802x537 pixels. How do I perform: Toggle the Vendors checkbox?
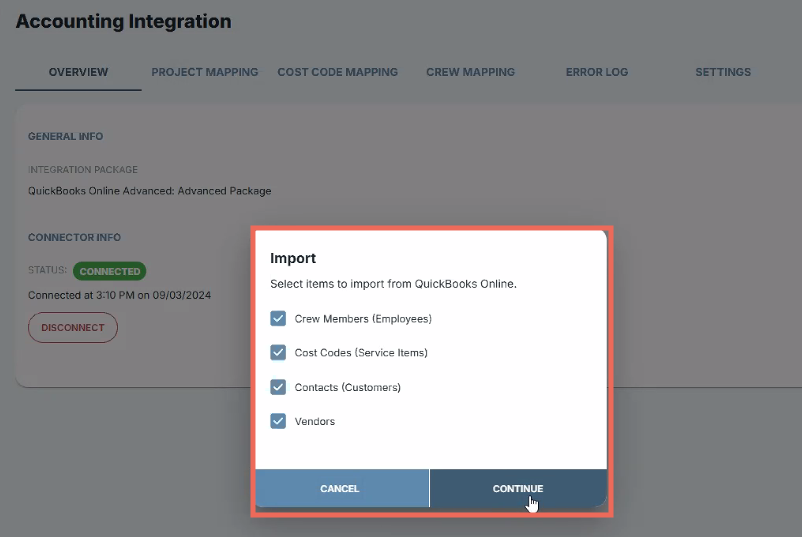278,421
